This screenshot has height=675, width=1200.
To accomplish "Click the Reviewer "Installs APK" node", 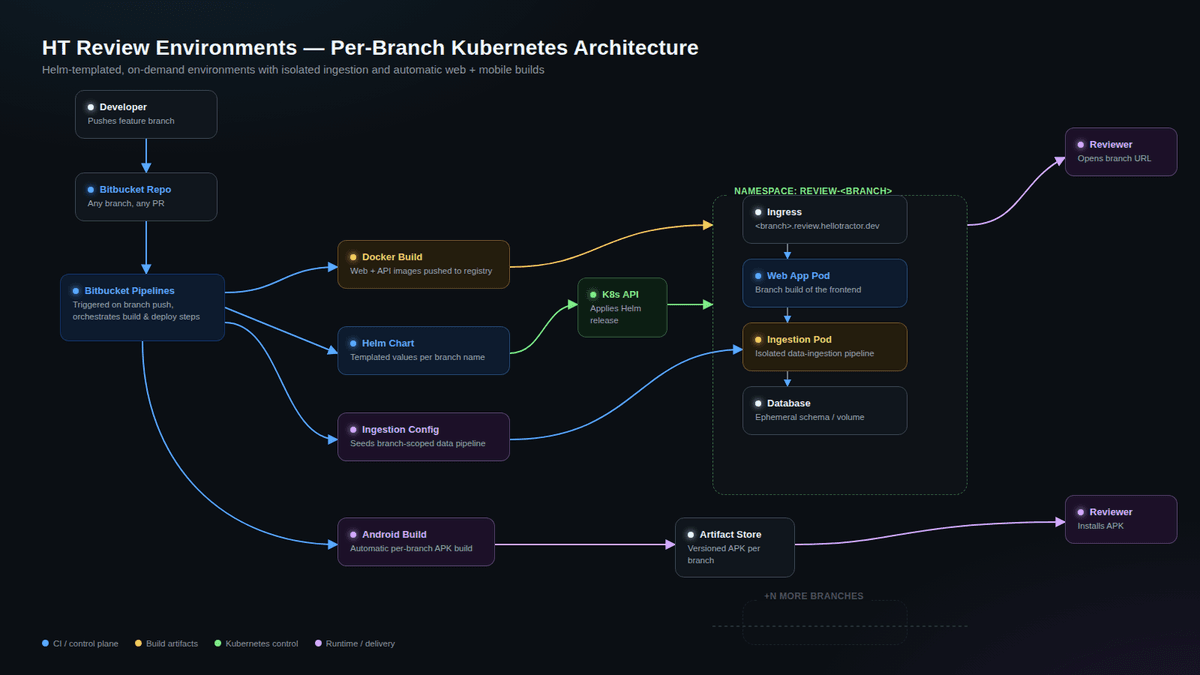I will [x=1121, y=519].
